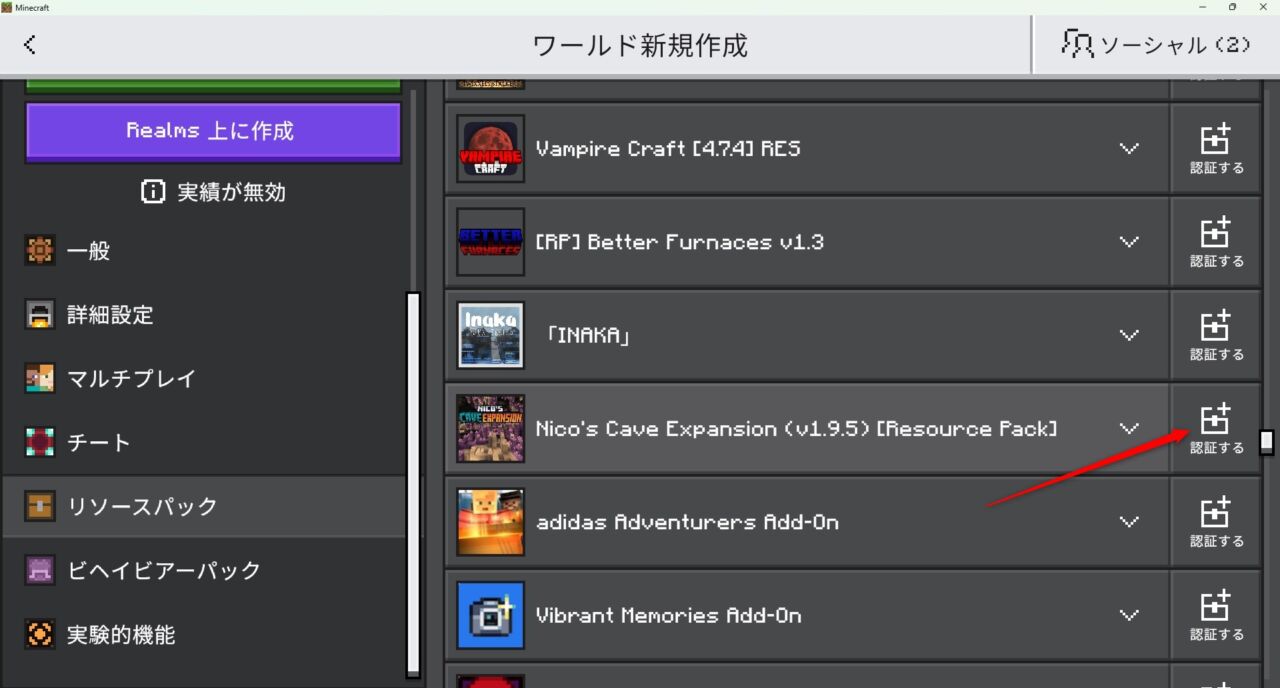Click the Minecraft title bar icon
The width and height of the screenshot is (1280, 688).
(6, 7)
